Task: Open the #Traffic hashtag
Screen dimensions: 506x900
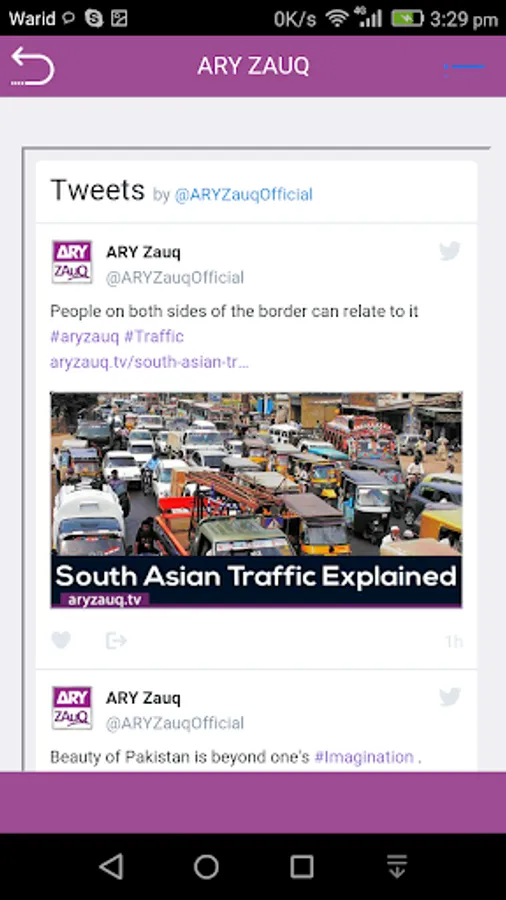Action: coord(154,336)
